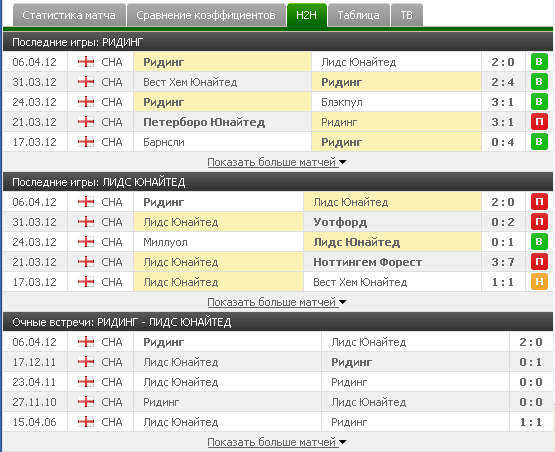The width and height of the screenshot is (555, 452).
Task: Click Блэкпул team name
Action: 342,102
